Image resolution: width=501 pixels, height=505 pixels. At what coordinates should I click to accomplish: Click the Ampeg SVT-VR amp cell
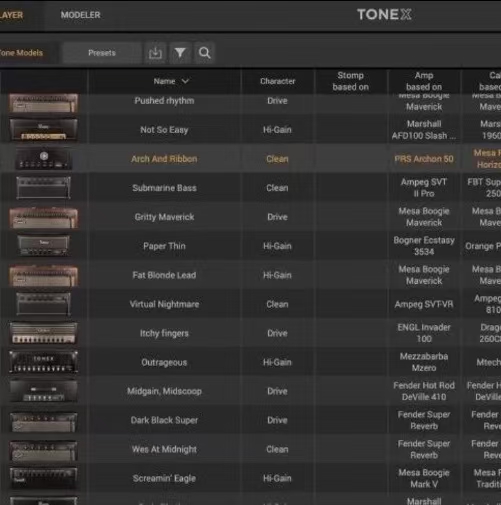point(424,304)
